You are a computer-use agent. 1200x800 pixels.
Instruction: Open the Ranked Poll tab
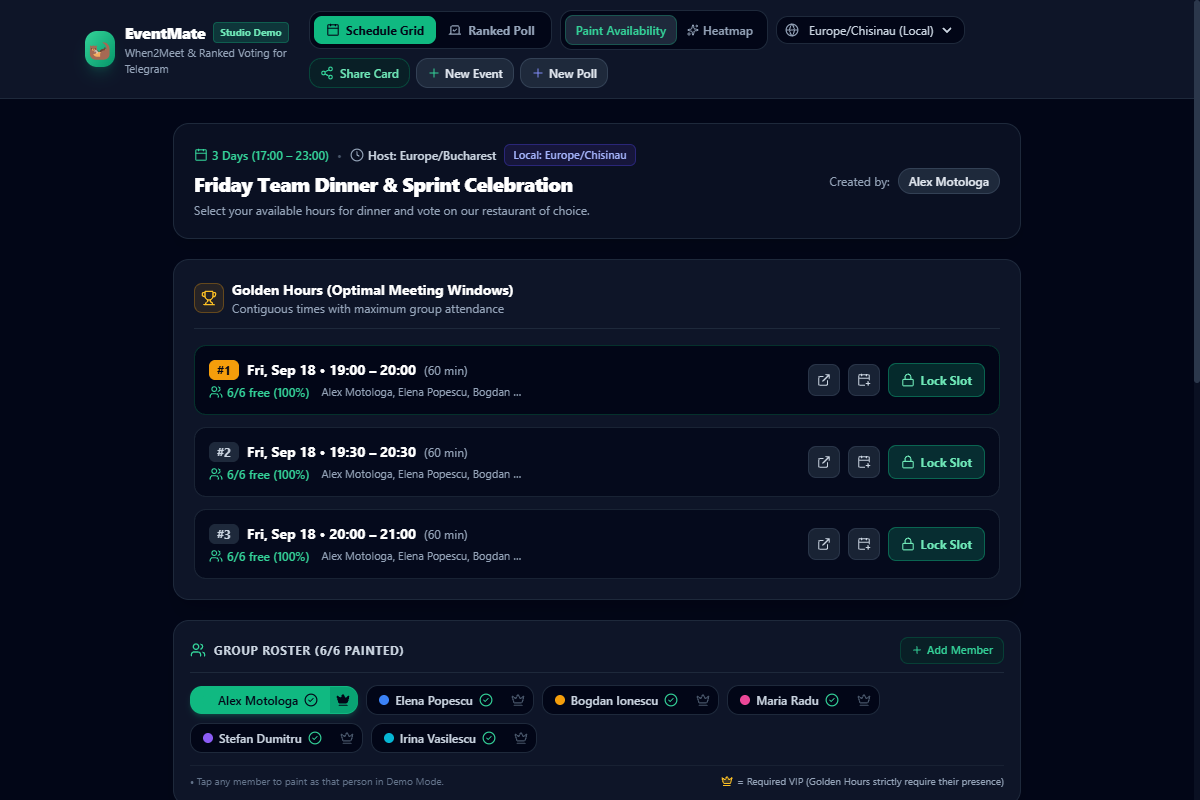[x=492, y=30]
